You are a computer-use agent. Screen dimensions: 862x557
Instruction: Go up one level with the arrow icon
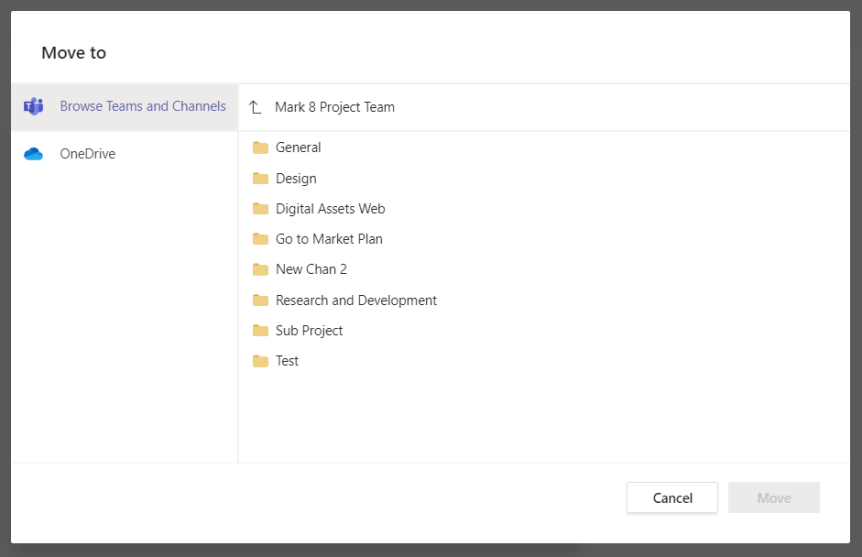tap(255, 107)
